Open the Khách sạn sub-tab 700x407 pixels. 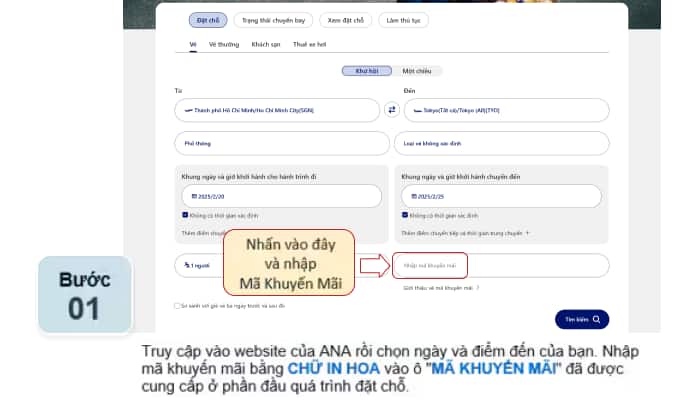266,44
